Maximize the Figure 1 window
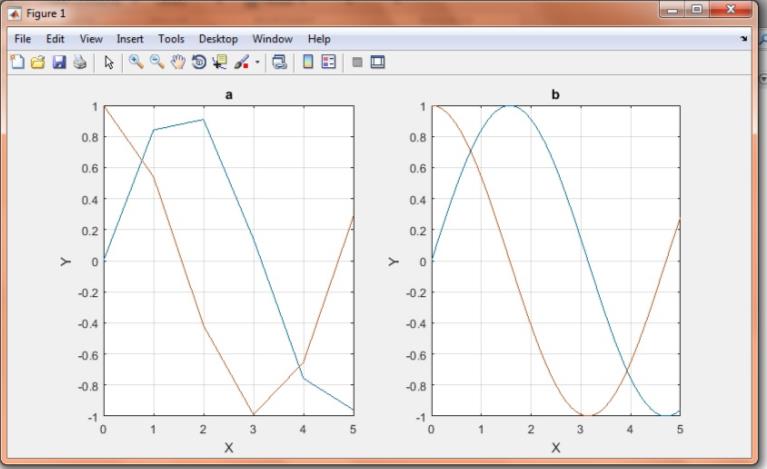Screen dimensions: 767x469 tap(697, 10)
